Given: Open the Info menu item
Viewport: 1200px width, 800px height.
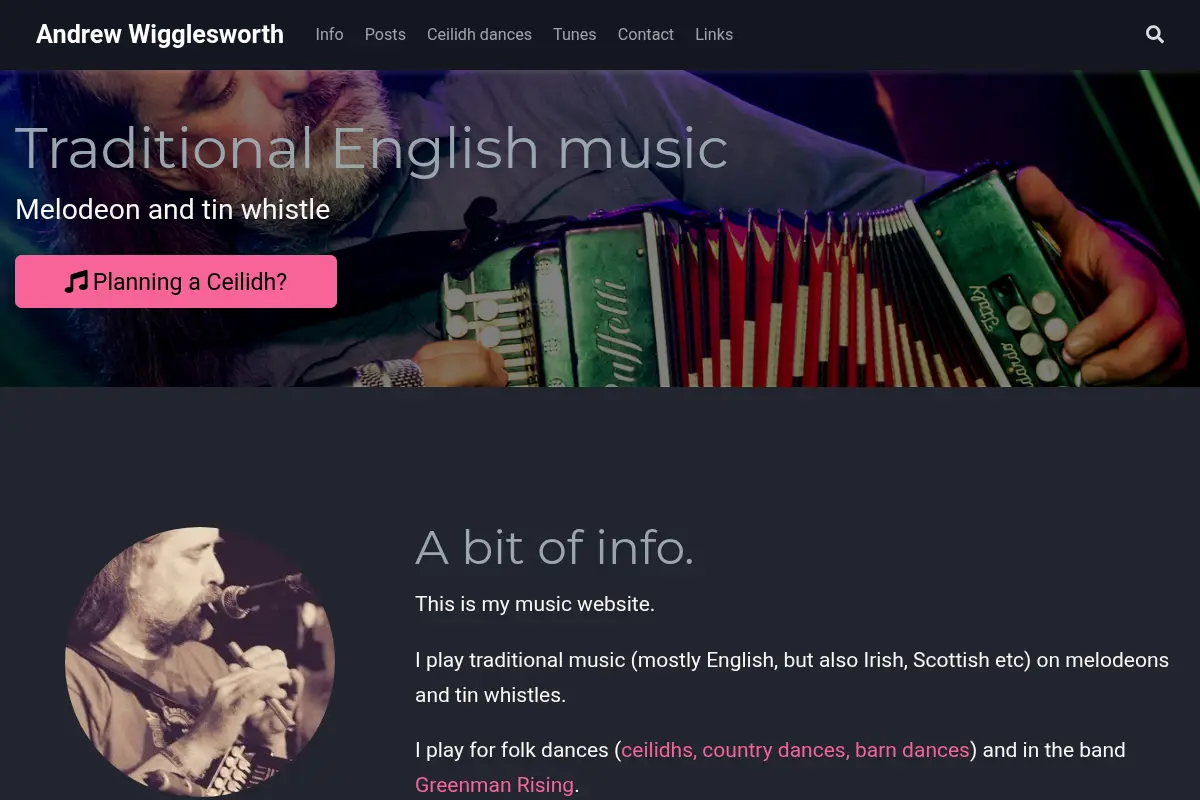Looking at the screenshot, I should [329, 34].
